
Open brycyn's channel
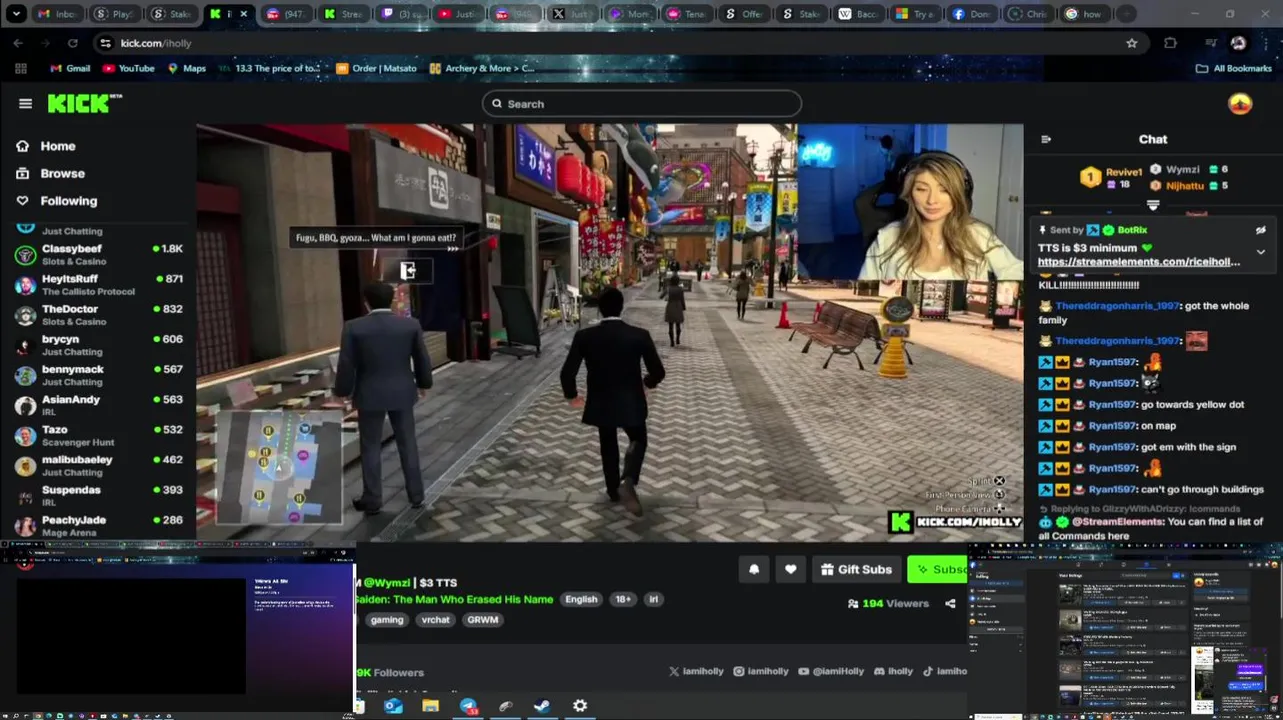pos(98,345)
